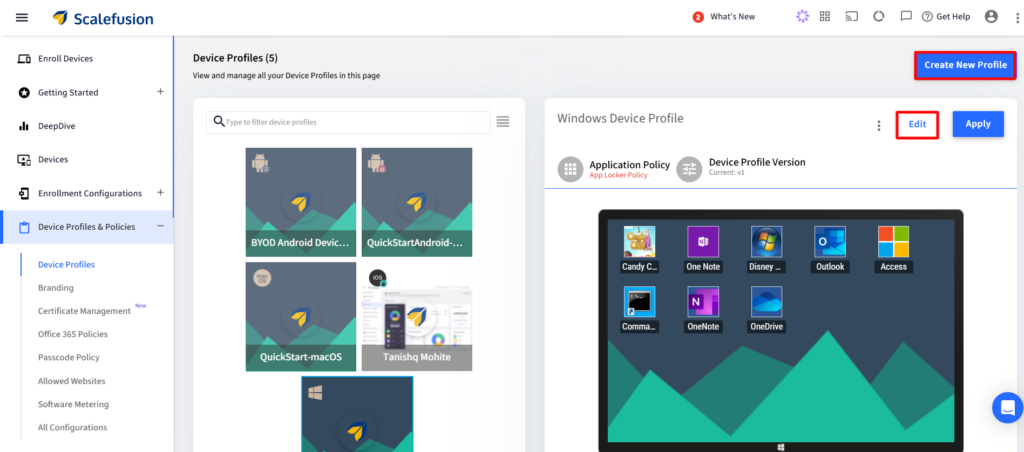Click the Command Prompt app icon
The width and height of the screenshot is (1024, 452).
pos(639,302)
